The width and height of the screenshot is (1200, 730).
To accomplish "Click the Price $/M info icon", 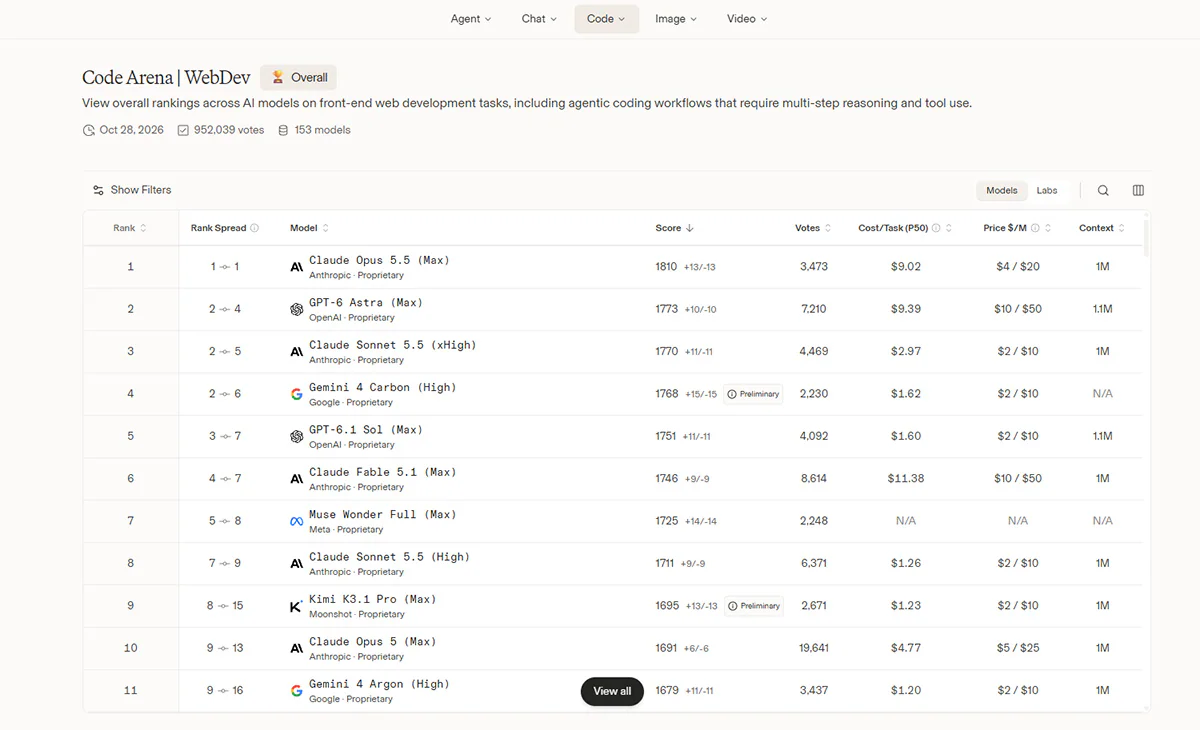I will point(1035,228).
